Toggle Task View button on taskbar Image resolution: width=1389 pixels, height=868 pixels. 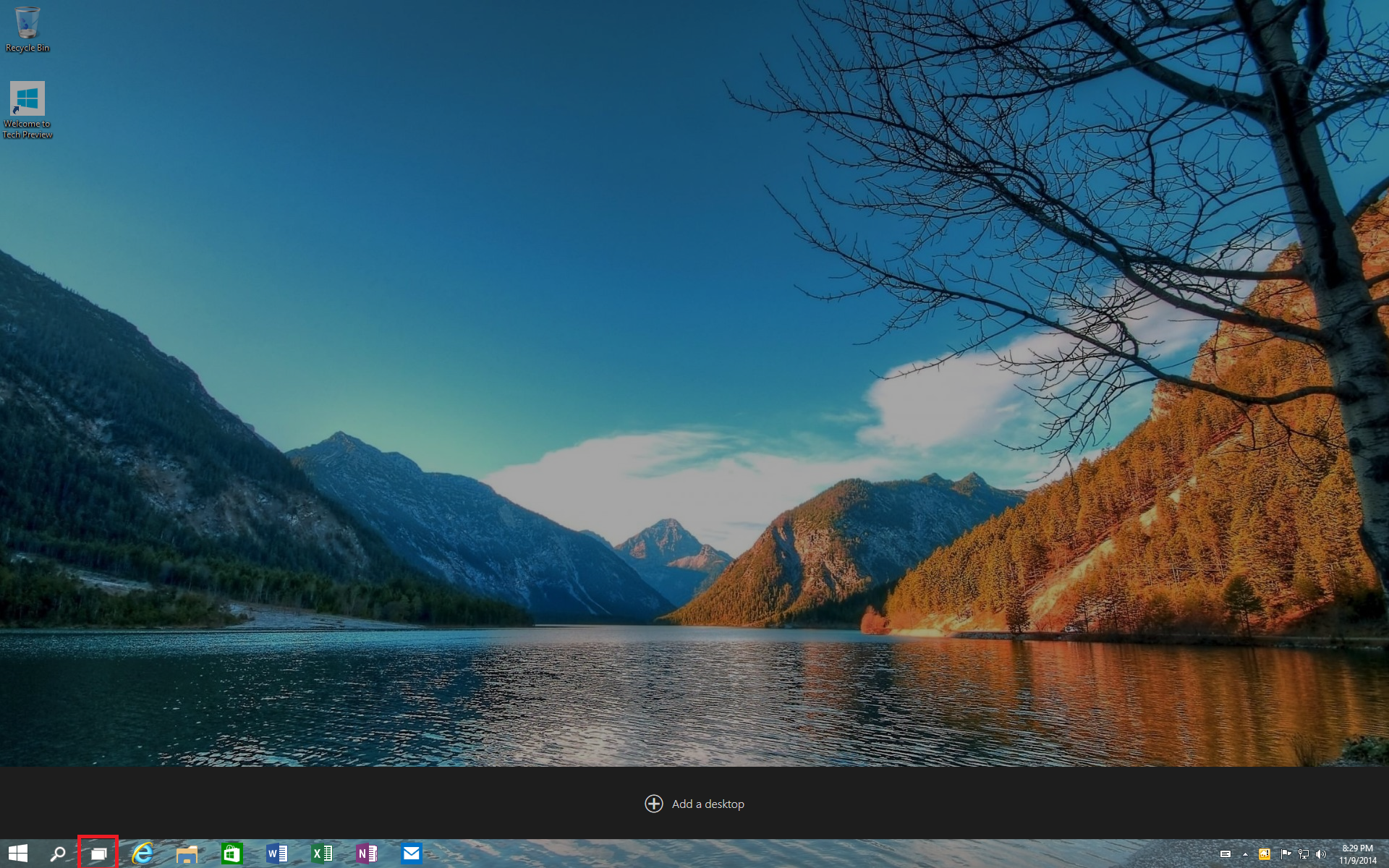click(x=98, y=854)
